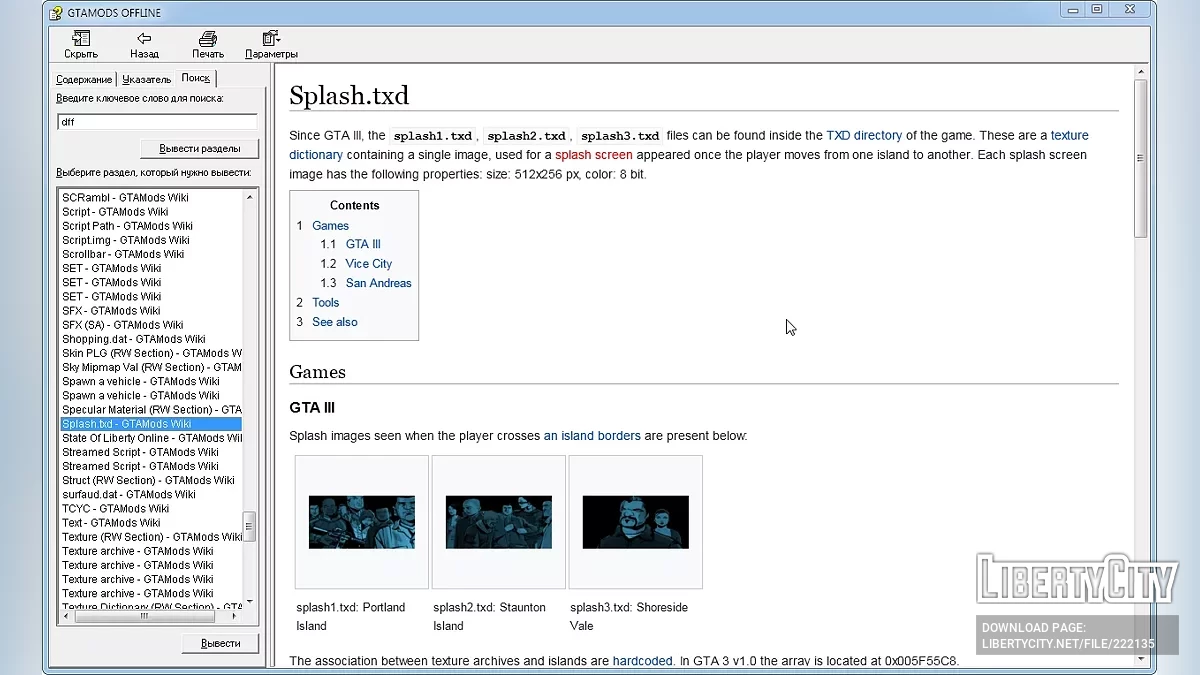Switch to the Содержание tab
The image size is (1200, 675).
[x=84, y=79]
